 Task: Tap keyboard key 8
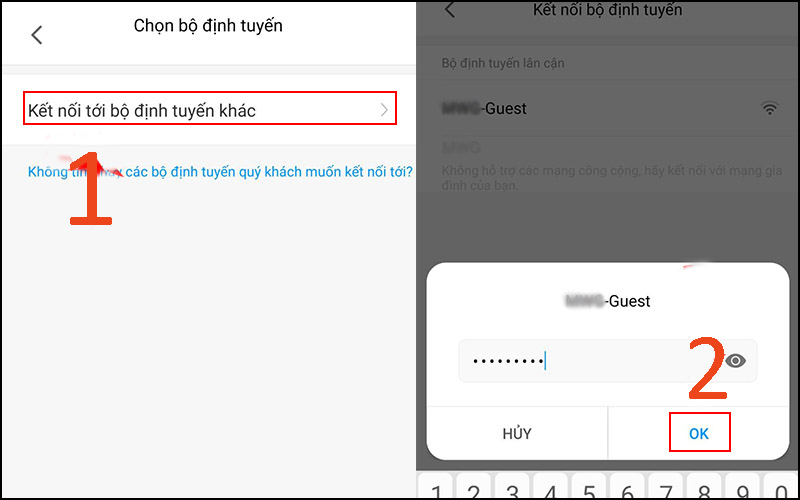pyautogui.click(x=704, y=488)
